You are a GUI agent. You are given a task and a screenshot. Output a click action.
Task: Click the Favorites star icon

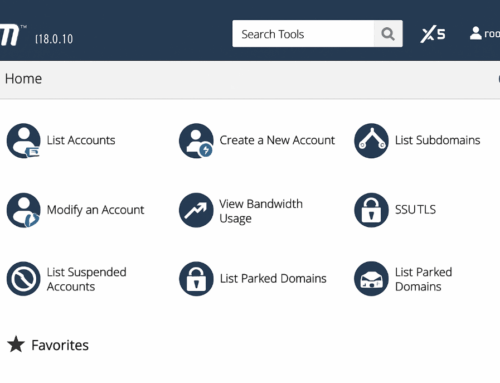tap(16, 344)
